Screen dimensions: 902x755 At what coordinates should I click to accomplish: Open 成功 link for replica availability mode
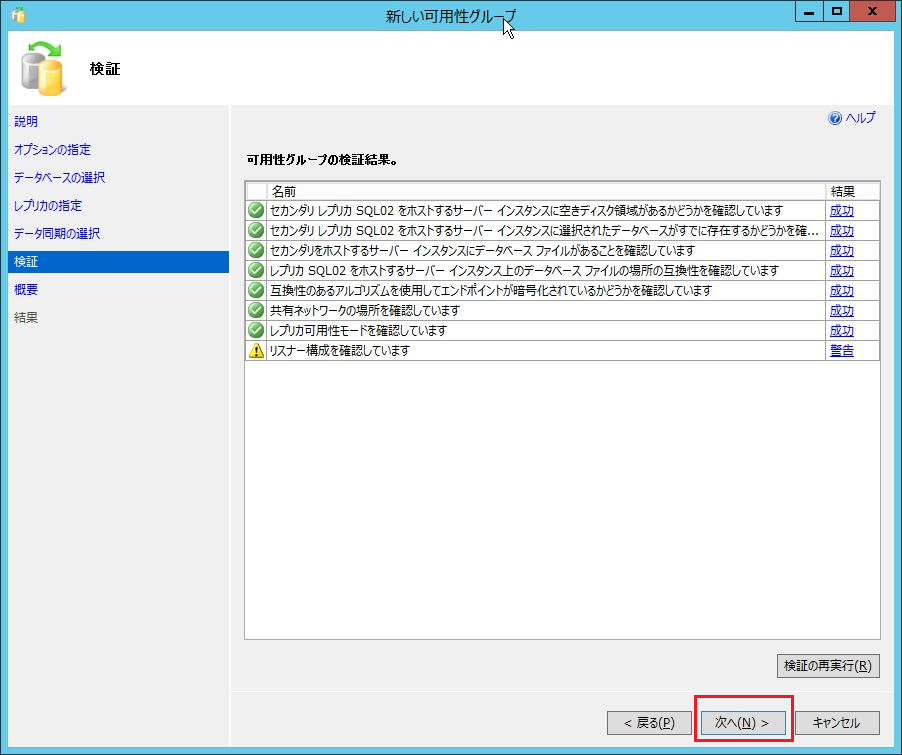(841, 331)
